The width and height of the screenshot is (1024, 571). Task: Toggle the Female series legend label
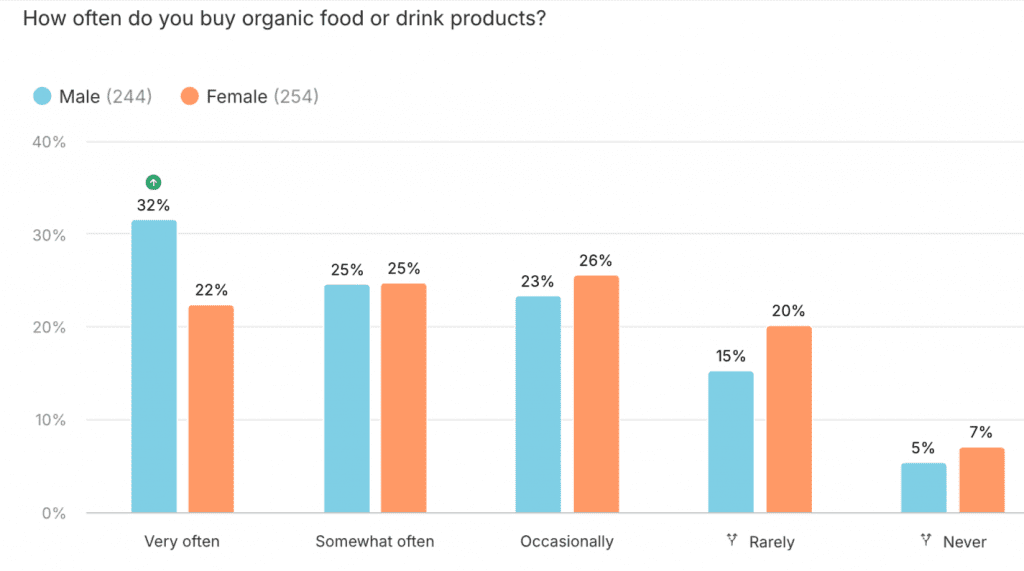(238, 97)
